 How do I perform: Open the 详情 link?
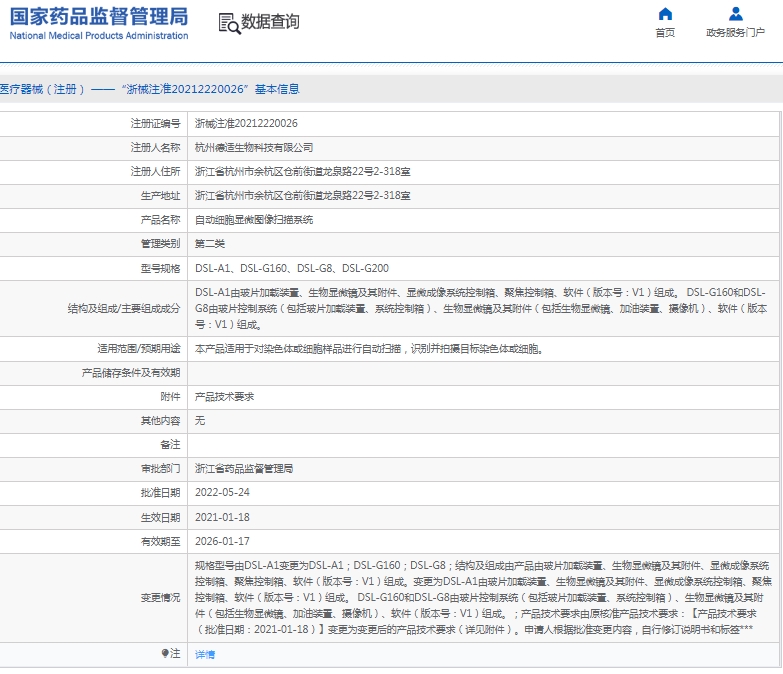tap(205, 655)
